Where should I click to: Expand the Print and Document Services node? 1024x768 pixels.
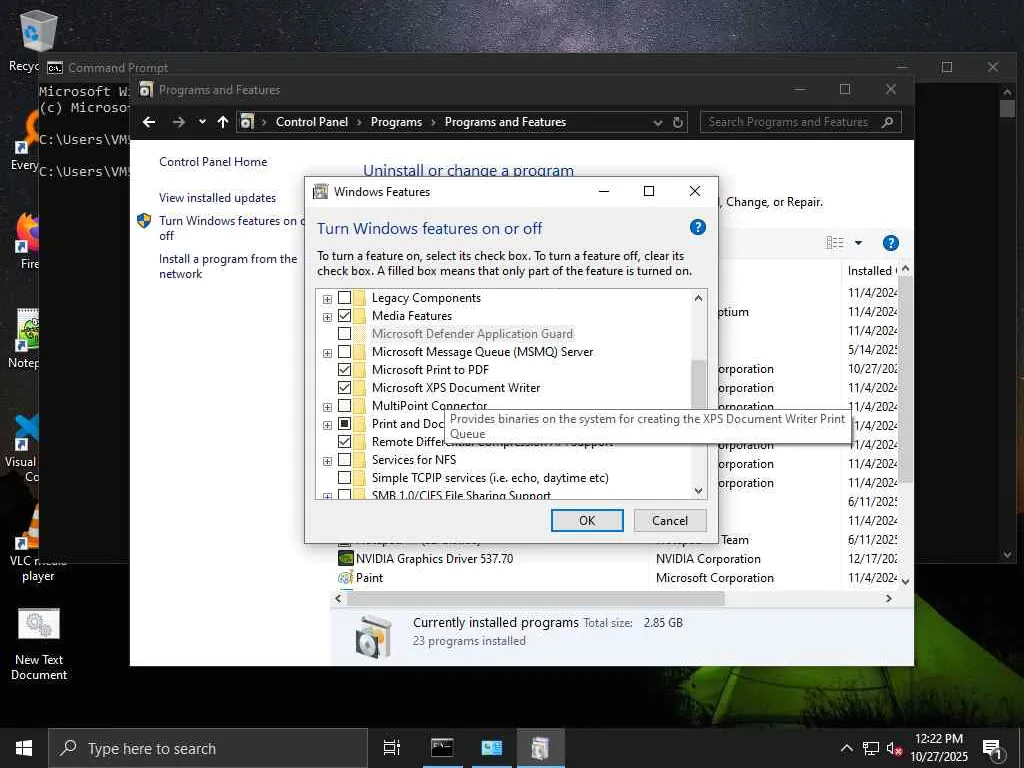[327, 425]
